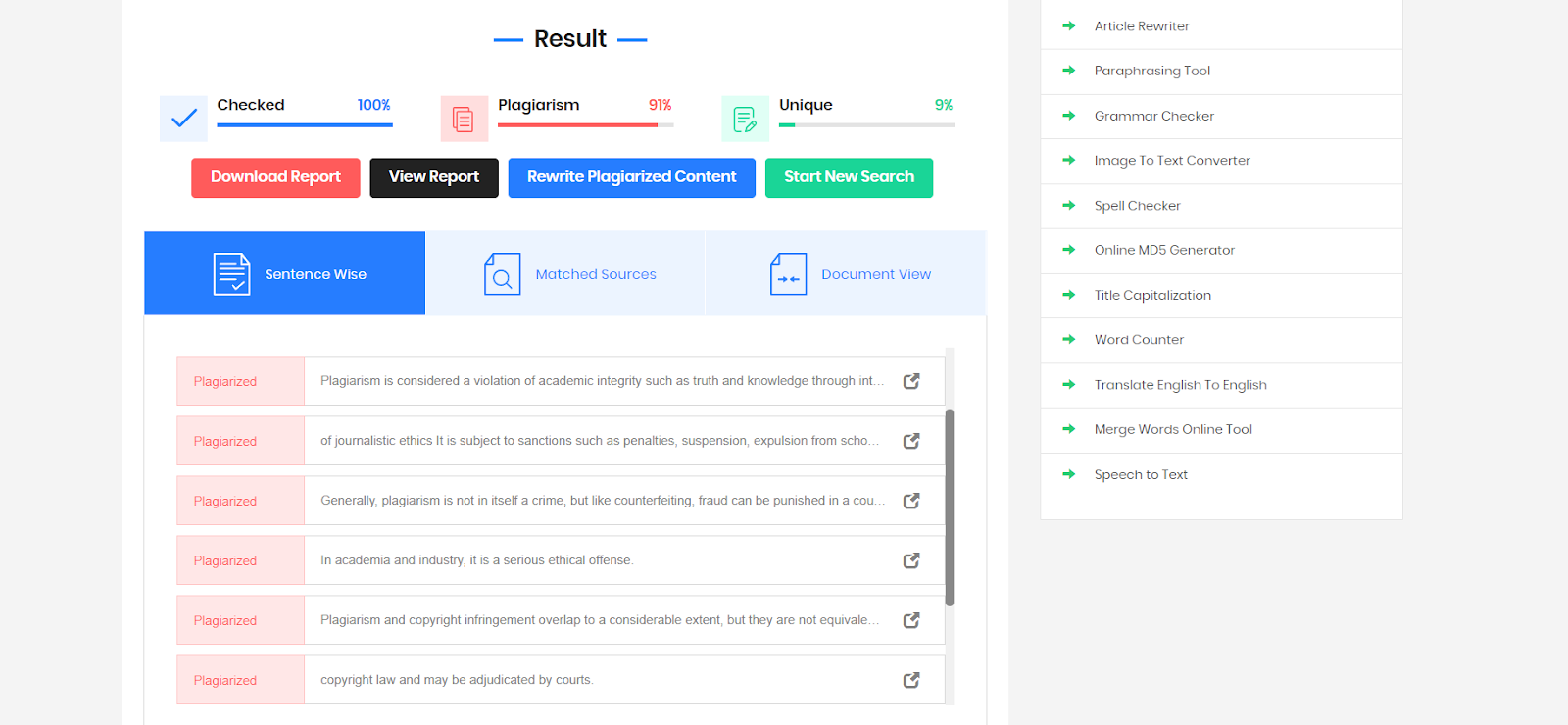This screenshot has width=1568, height=725.
Task: Click green arrow beside Merge Words Online Tool
Action: pyautogui.click(x=1069, y=429)
